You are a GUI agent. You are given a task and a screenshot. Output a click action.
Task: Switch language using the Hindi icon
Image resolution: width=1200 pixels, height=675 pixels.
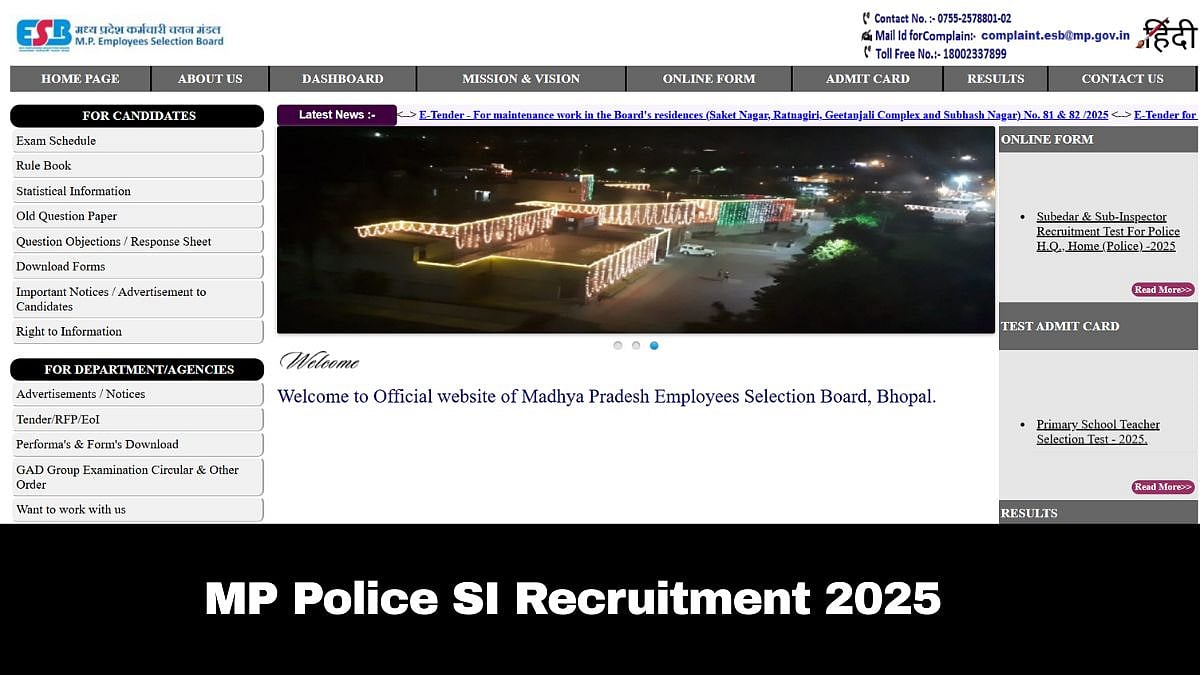(1169, 34)
